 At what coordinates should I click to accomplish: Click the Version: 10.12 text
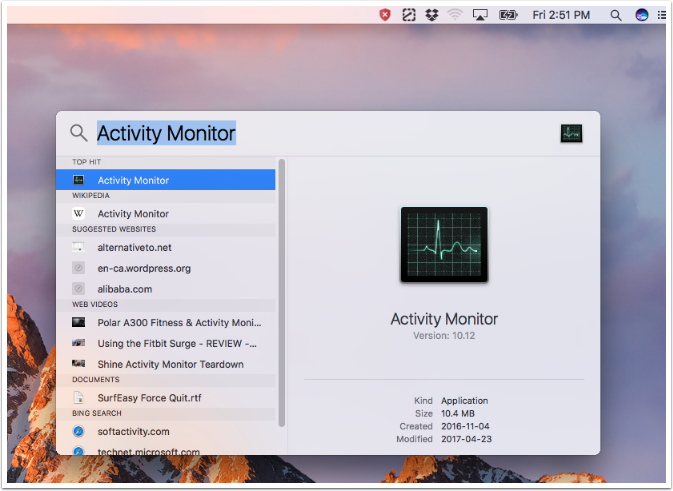click(x=444, y=336)
